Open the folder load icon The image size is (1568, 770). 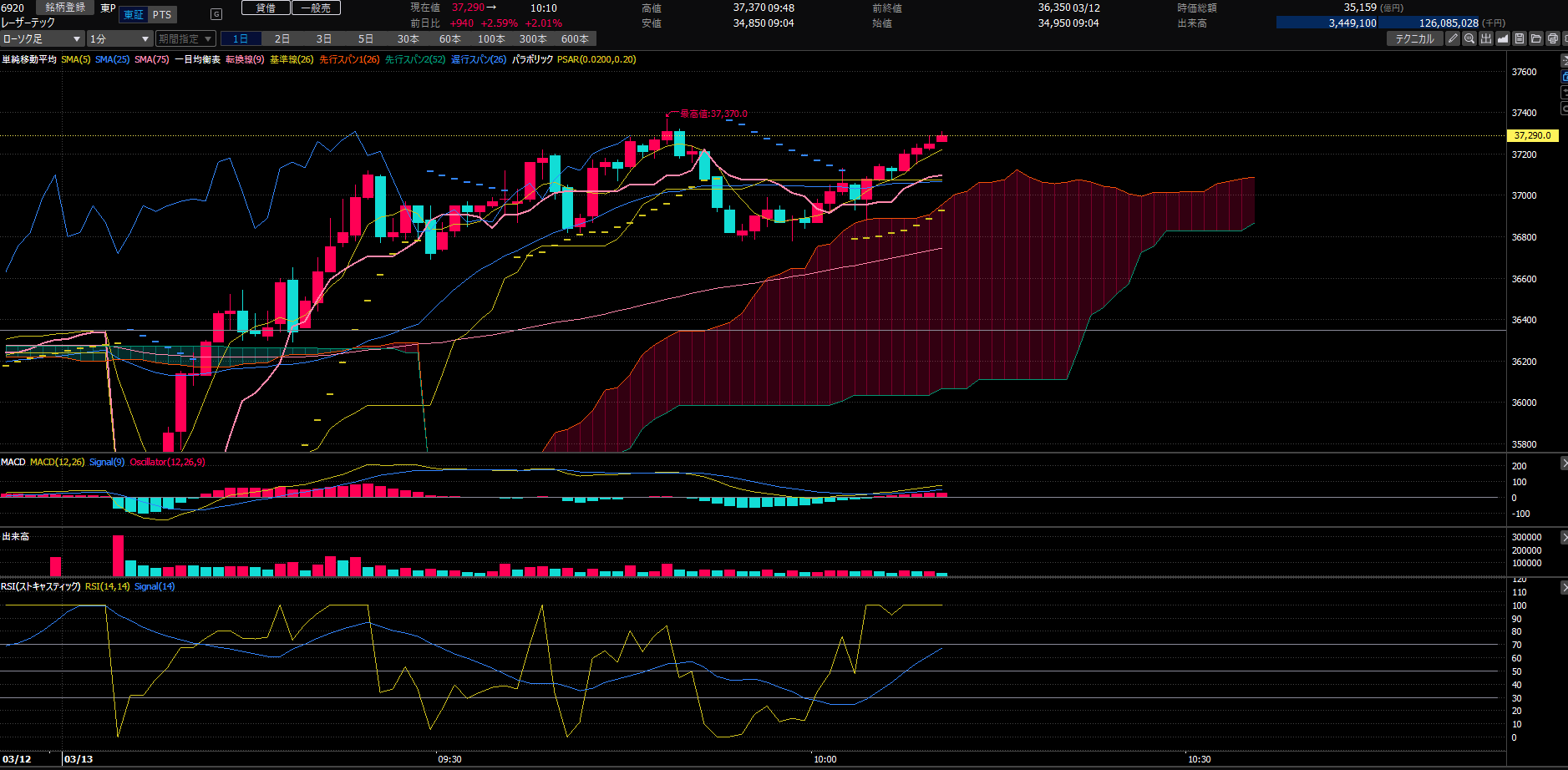[x=1536, y=38]
